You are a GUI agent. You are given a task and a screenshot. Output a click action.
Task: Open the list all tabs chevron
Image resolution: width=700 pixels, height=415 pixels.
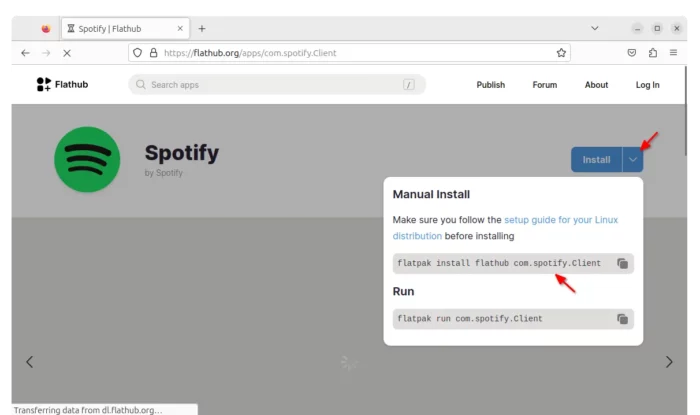(595, 28)
